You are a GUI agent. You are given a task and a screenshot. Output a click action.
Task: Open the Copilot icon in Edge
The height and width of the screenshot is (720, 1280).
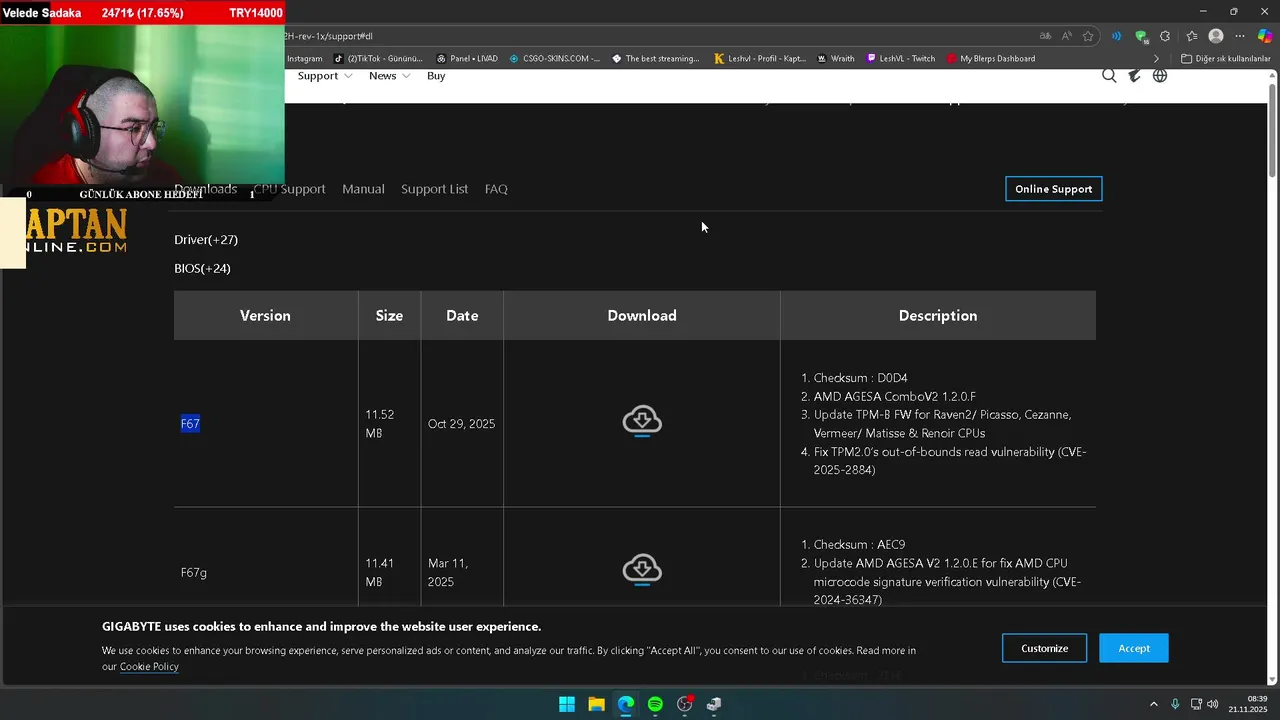click(1265, 36)
